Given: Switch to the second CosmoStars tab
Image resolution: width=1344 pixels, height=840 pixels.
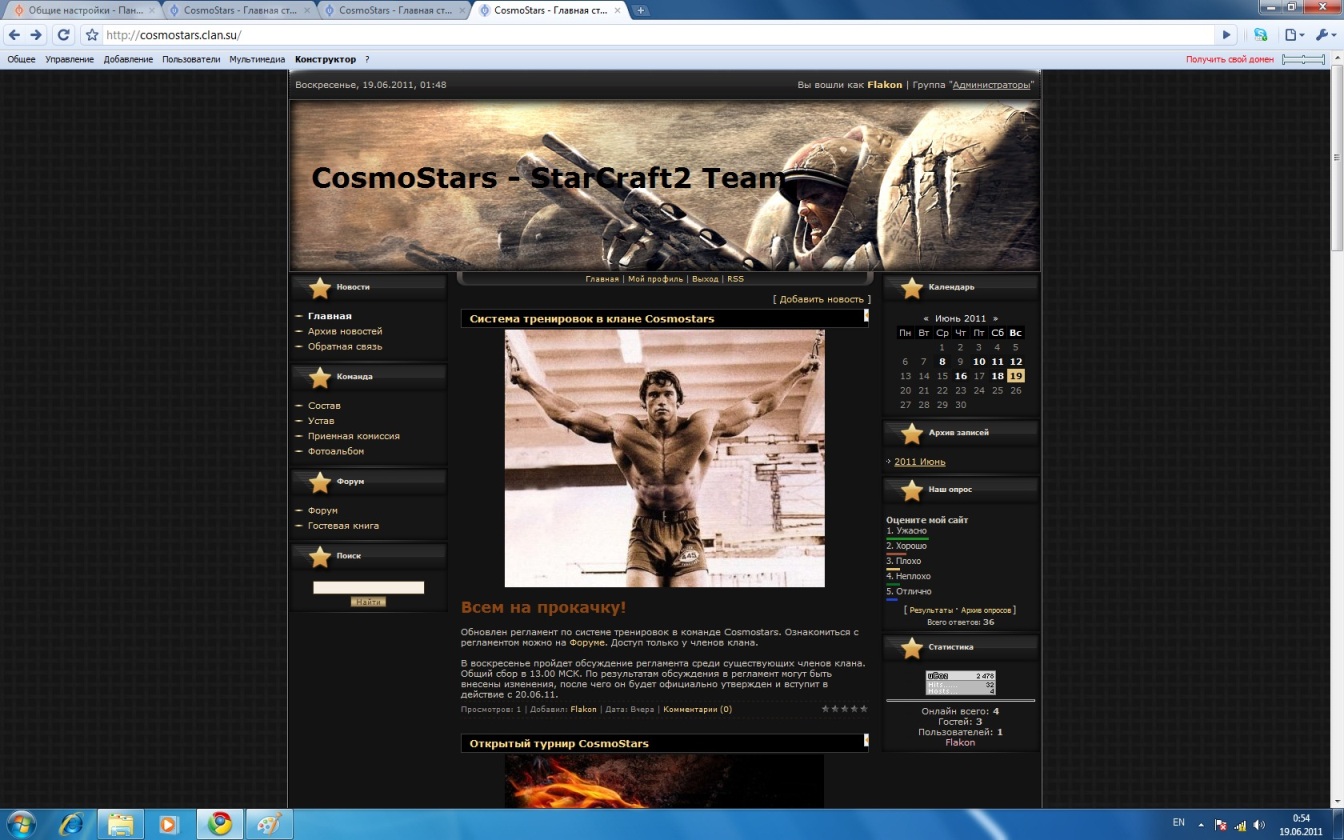Looking at the screenshot, I should [238, 10].
